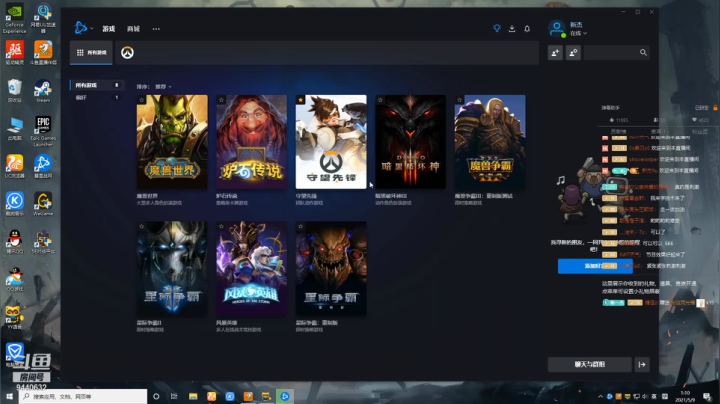Open the Battle.net desktop shortcut

coord(43,166)
